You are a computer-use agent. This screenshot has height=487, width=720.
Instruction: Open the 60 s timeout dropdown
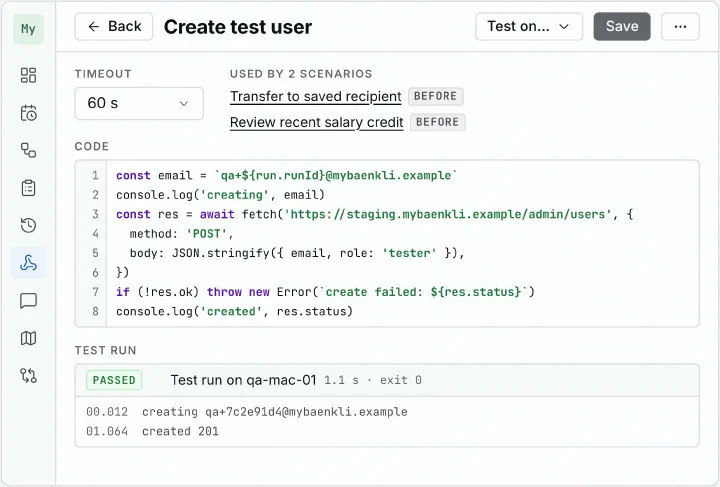[x=139, y=103]
